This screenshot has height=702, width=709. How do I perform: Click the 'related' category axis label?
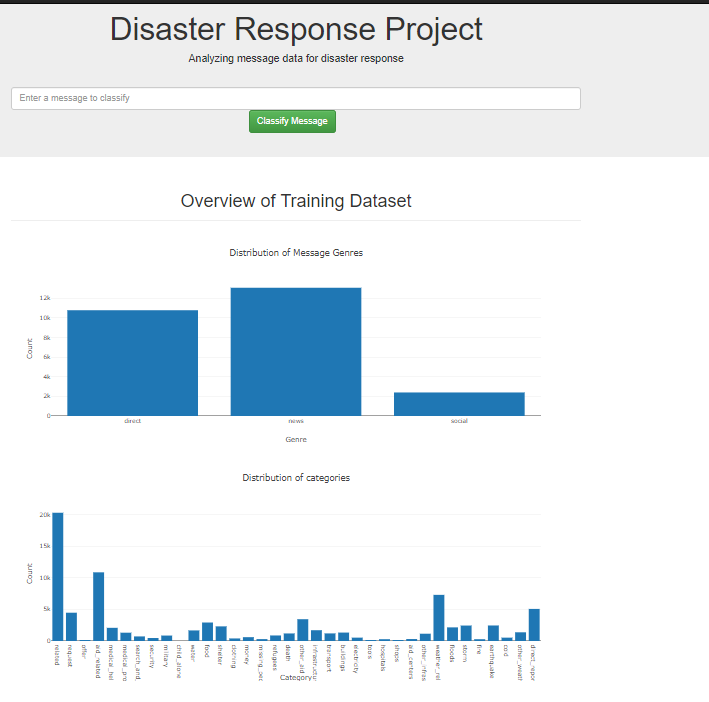click(57, 655)
